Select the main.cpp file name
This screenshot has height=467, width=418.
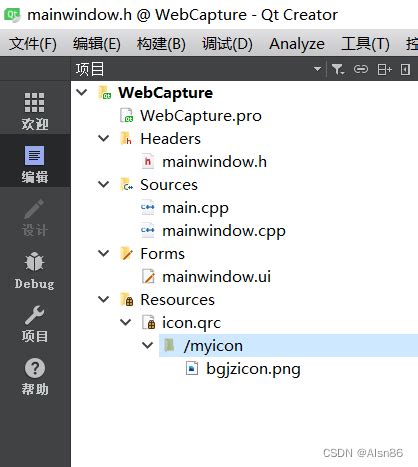tap(195, 208)
